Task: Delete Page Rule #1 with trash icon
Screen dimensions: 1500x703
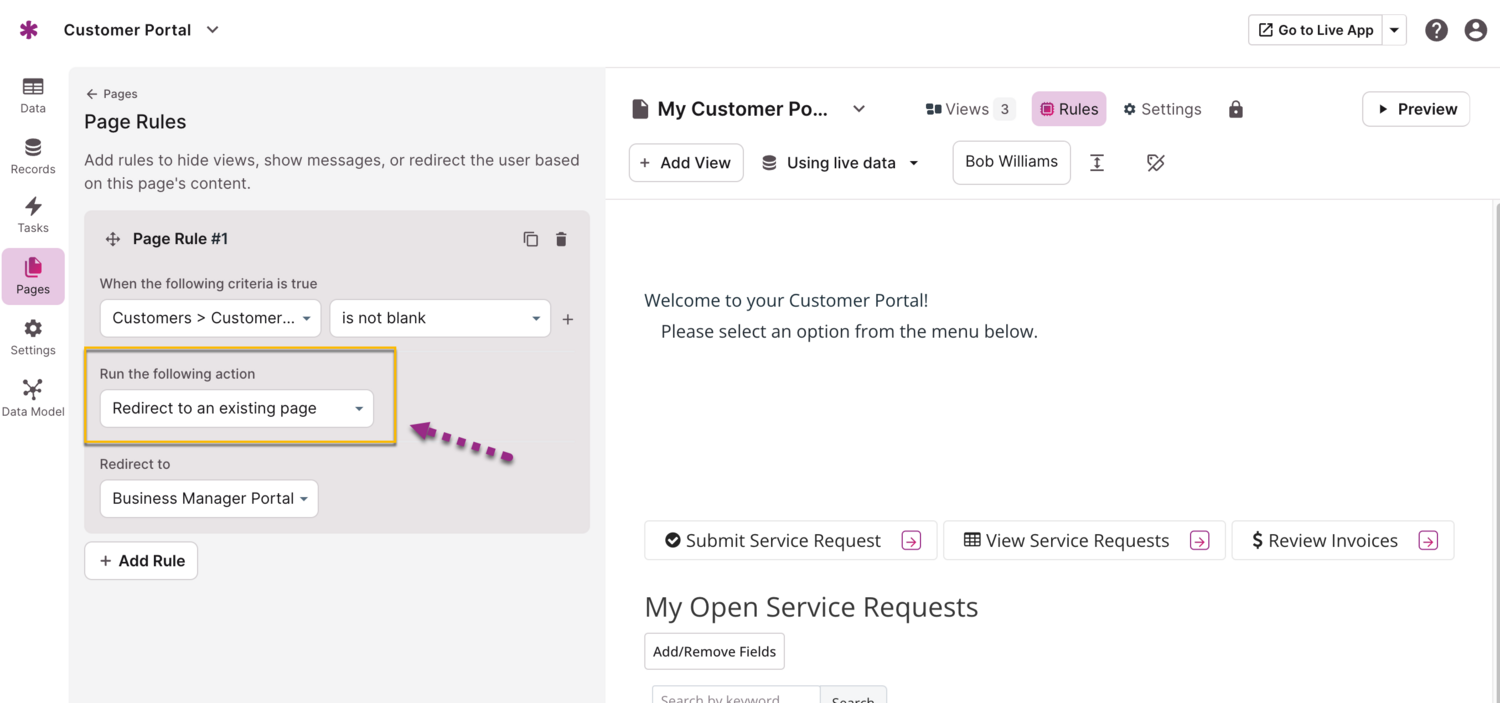Action: click(x=561, y=239)
